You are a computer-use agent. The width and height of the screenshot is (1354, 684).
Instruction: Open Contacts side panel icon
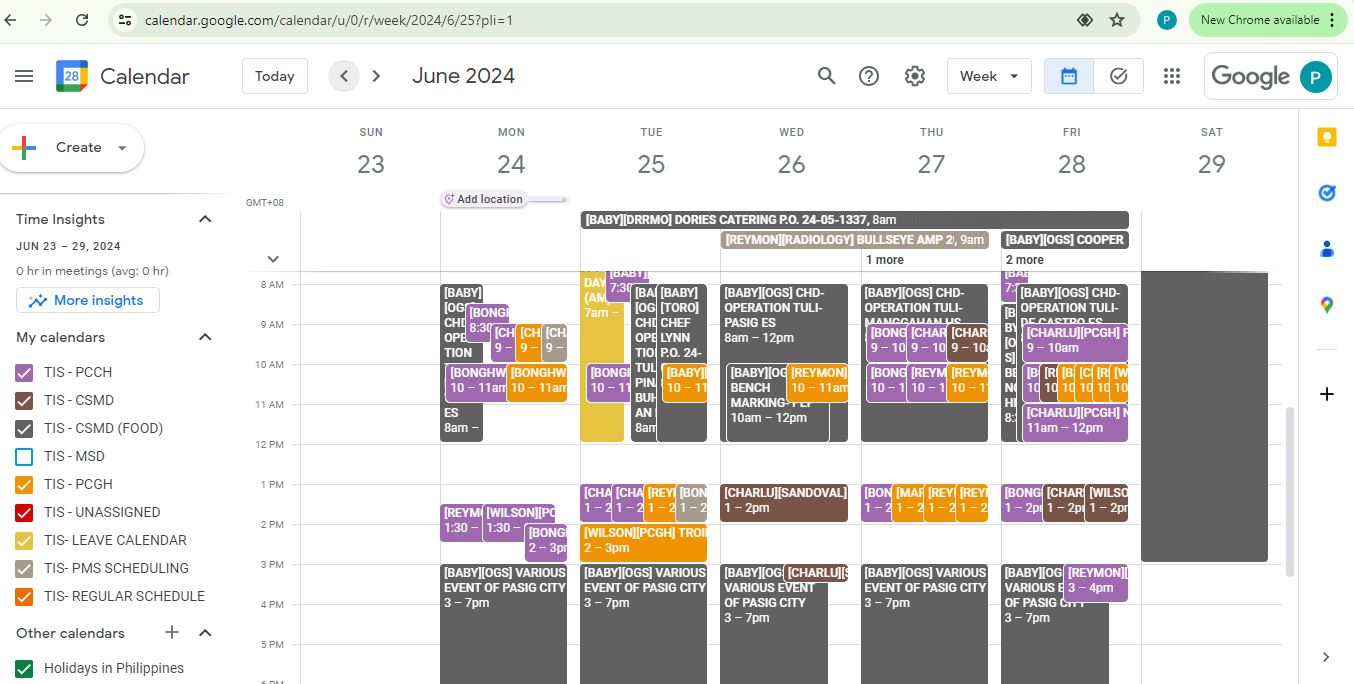[1327, 249]
